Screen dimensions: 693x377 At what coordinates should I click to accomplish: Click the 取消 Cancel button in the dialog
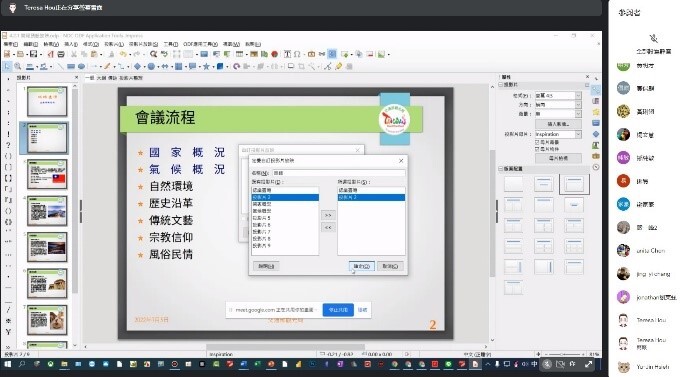click(x=390, y=266)
